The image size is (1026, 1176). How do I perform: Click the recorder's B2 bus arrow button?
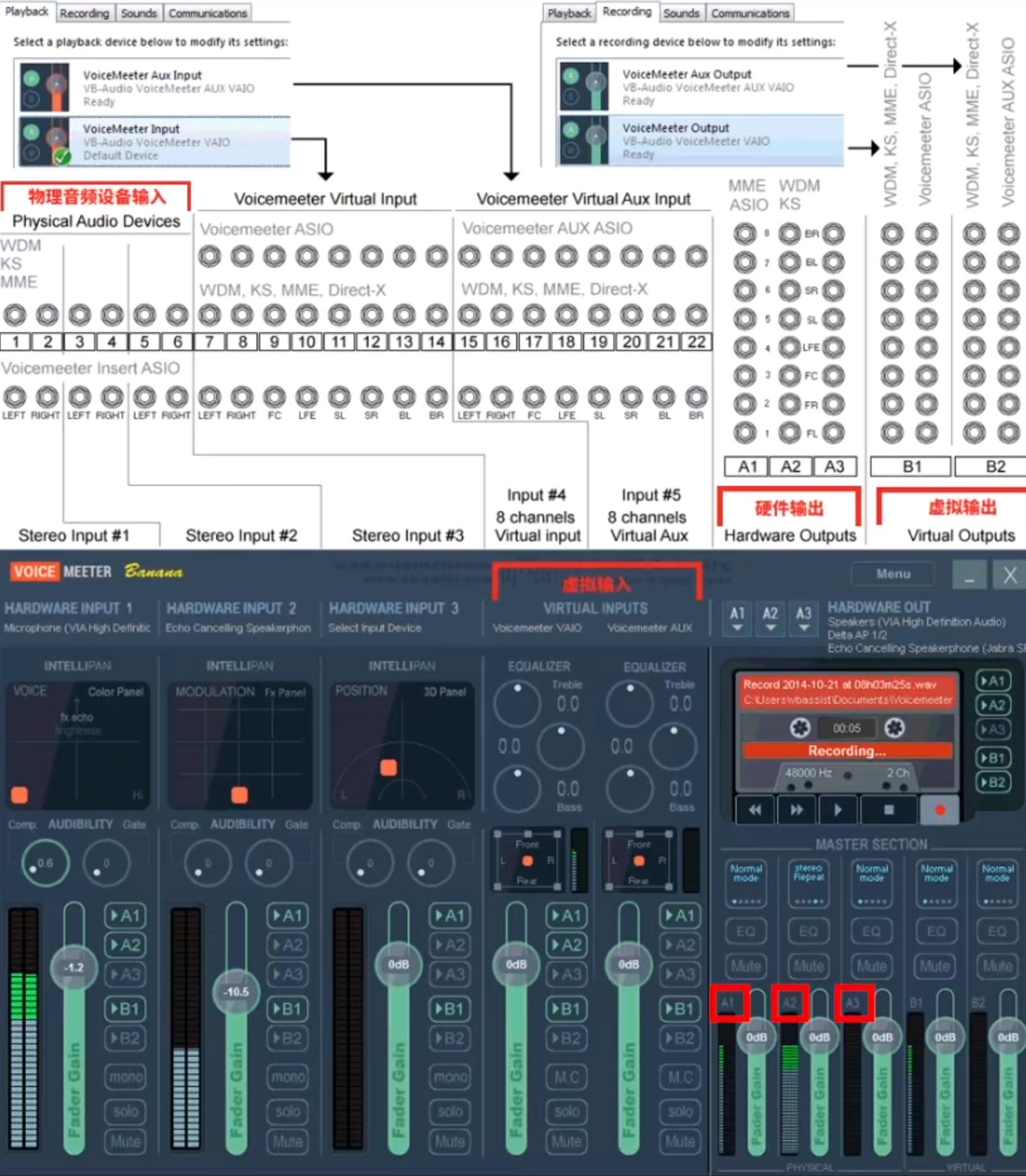(993, 783)
